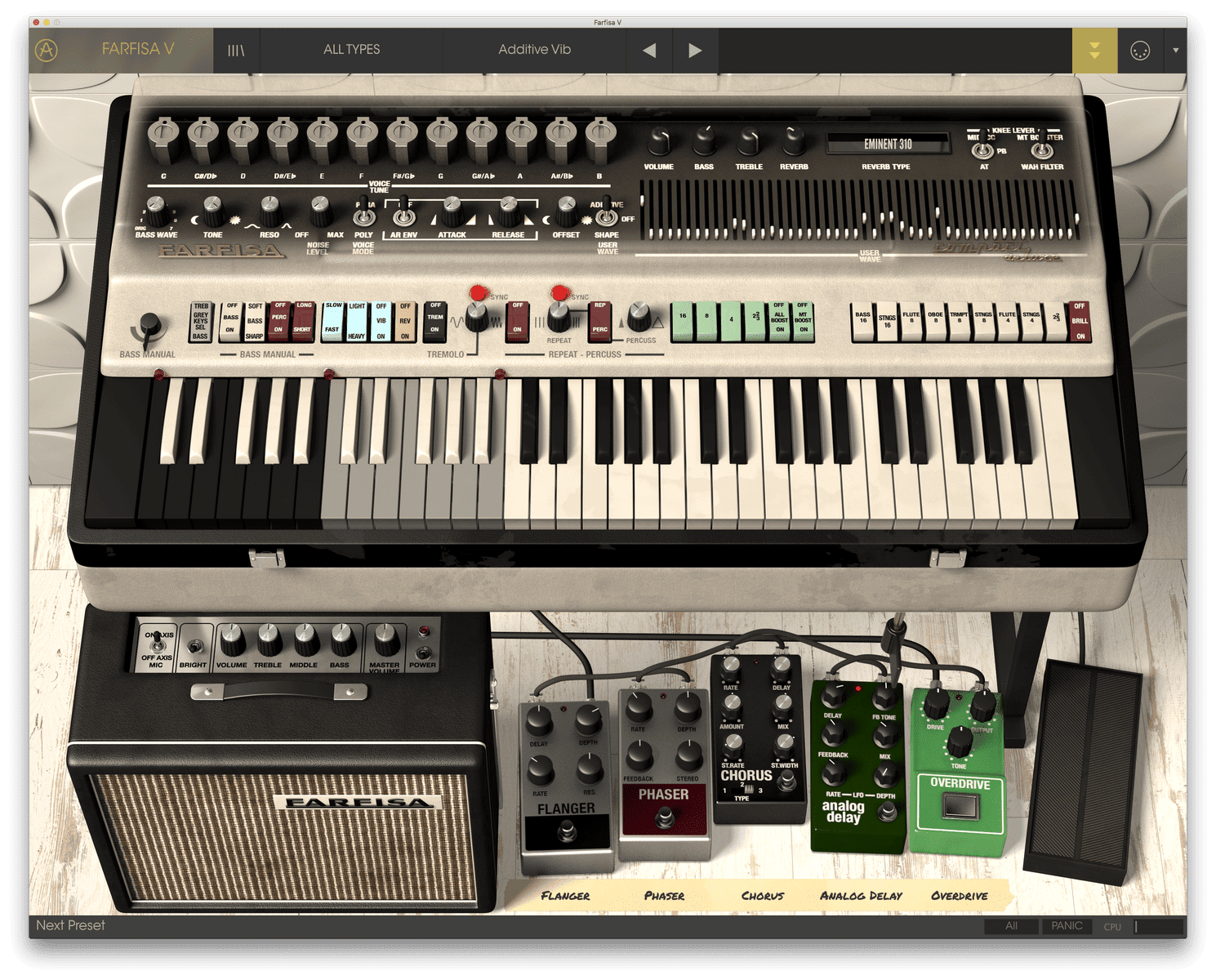Image resolution: width=1216 pixels, height=980 pixels.
Task: Toggle the TREM on/off rocker tab
Action: 435,321
